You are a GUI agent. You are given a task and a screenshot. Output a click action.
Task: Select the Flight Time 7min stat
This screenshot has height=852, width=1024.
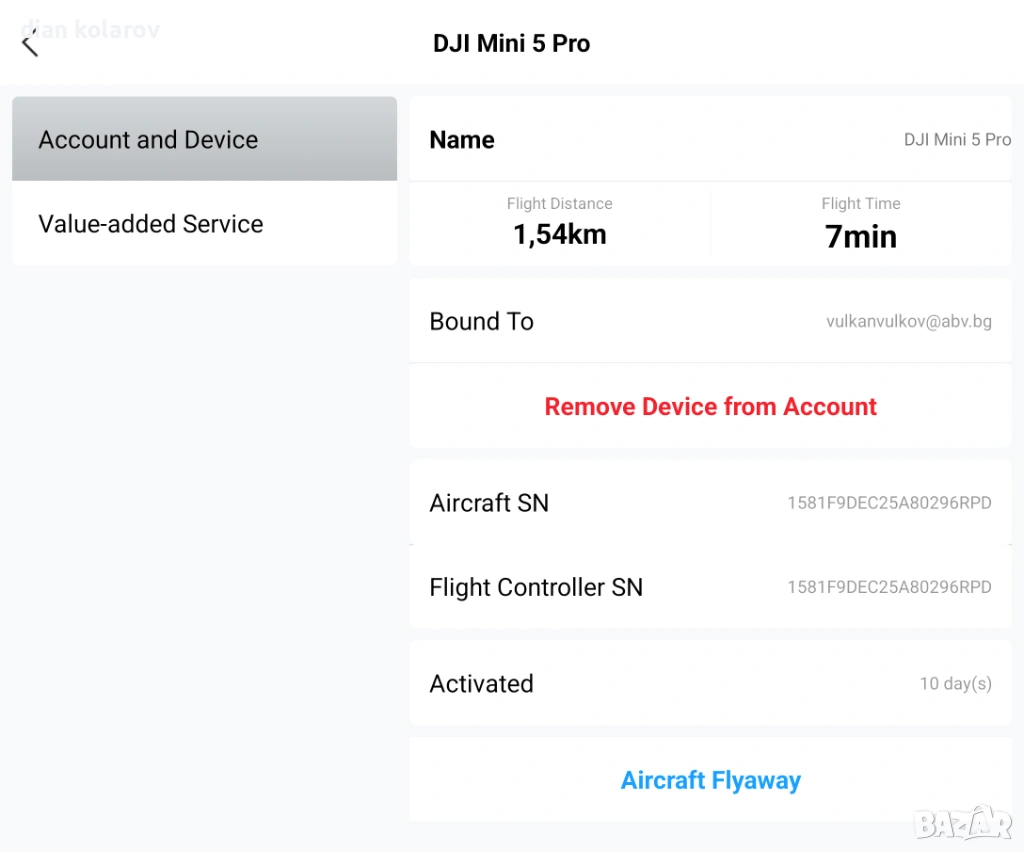pos(860,223)
